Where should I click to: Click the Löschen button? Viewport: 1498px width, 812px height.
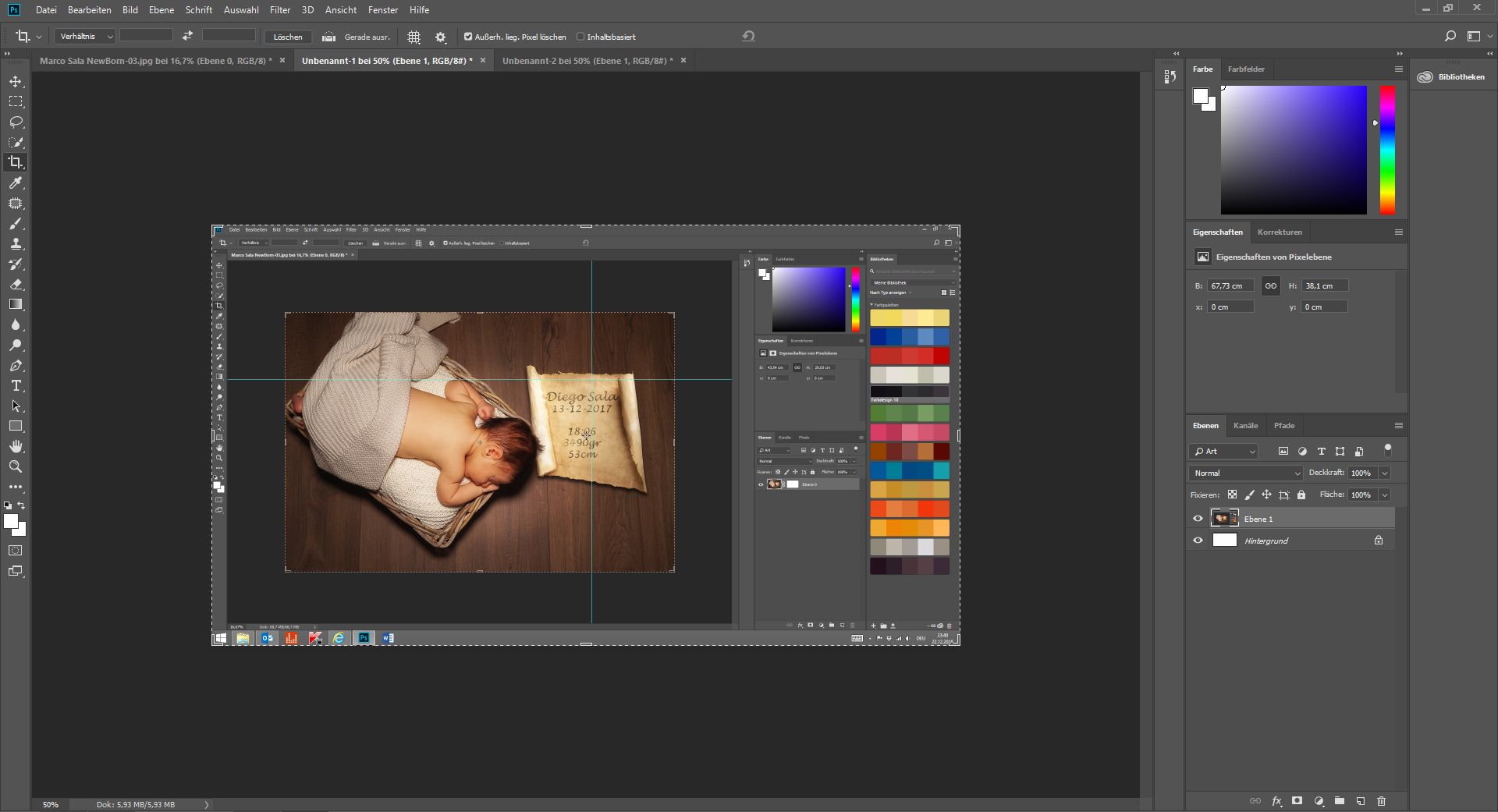[288, 37]
